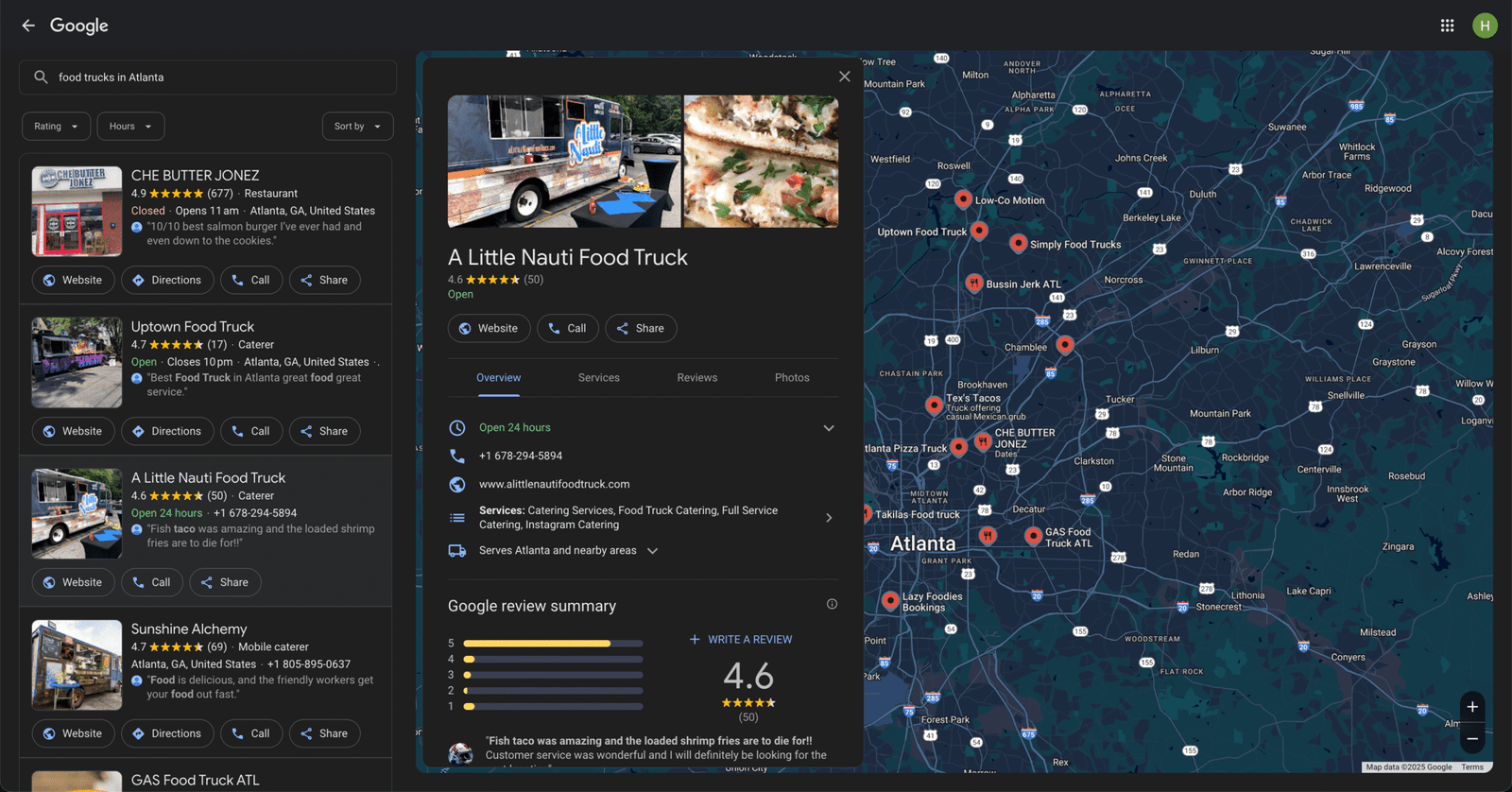
Task: Select the Bussin Jerk ATL map pin
Action: [x=974, y=283]
